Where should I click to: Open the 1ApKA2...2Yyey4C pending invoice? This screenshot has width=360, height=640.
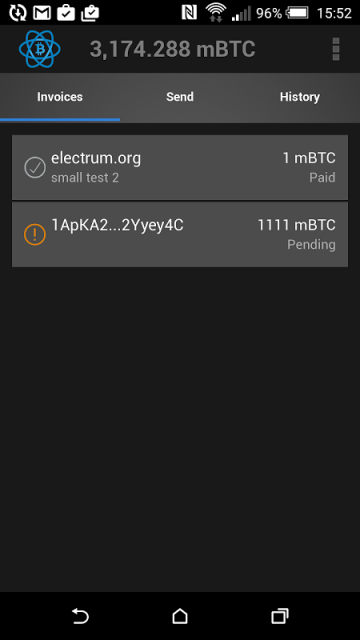[x=180, y=234]
